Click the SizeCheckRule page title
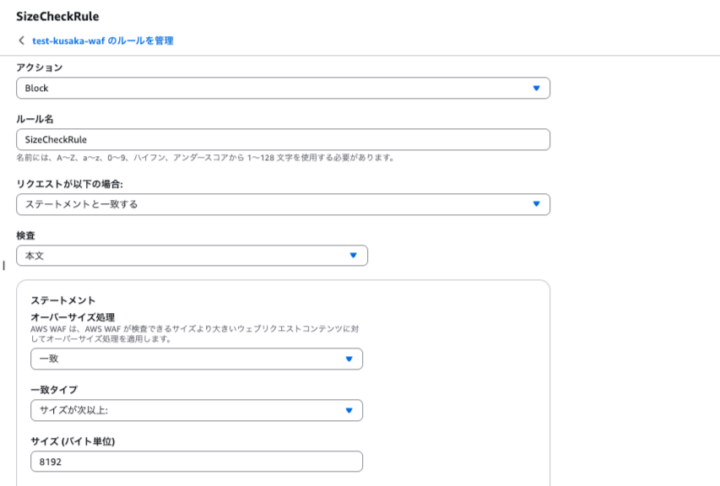Image resolution: width=720 pixels, height=486 pixels. tap(57, 16)
